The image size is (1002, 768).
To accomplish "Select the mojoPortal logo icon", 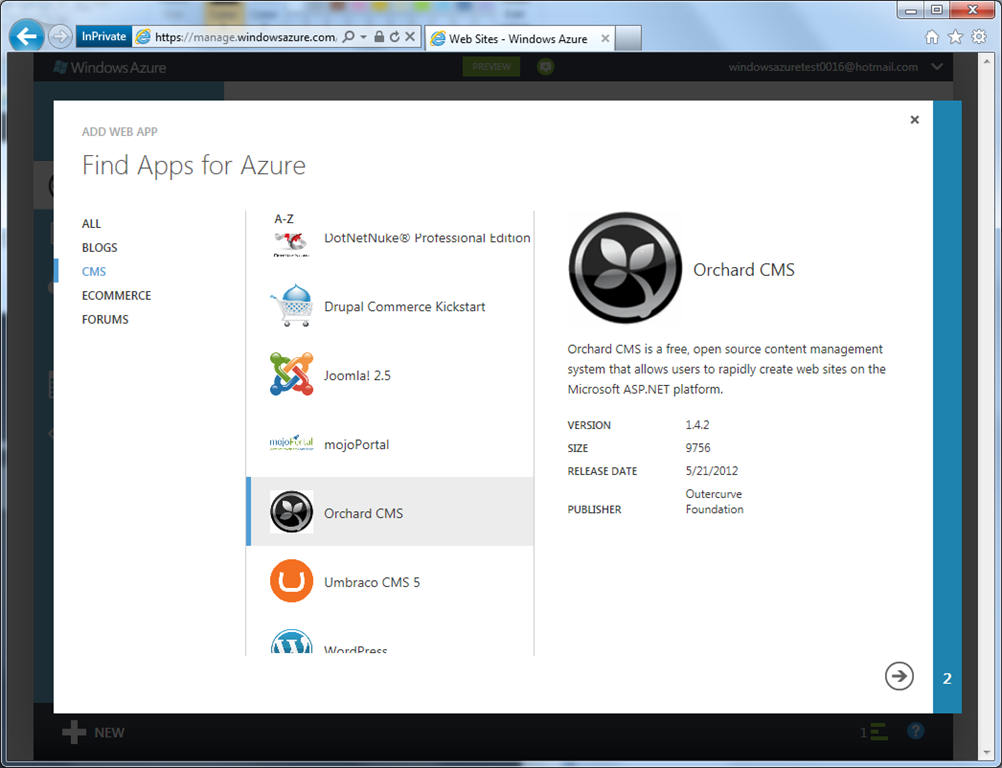I will (291, 443).
